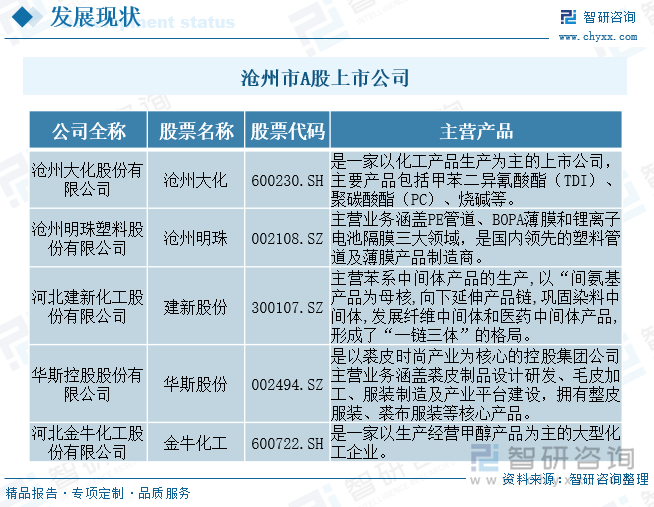
Task: Select the 发展现状 heading text
Action: pyautogui.click(x=95, y=17)
